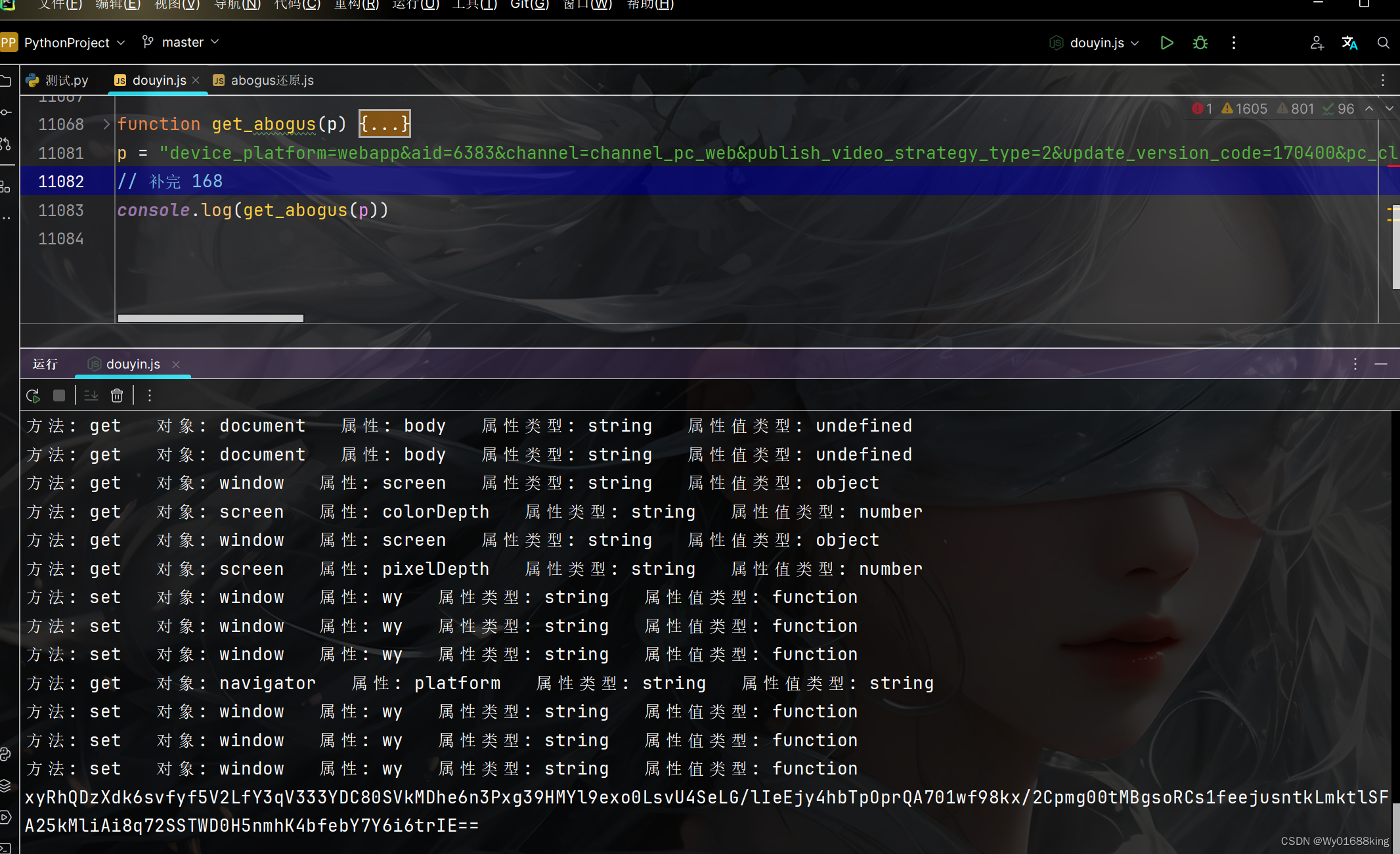Click the editor horizontal scrollbar thumb
The width and height of the screenshot is (1400, 854).
click(x=210, y=318)
